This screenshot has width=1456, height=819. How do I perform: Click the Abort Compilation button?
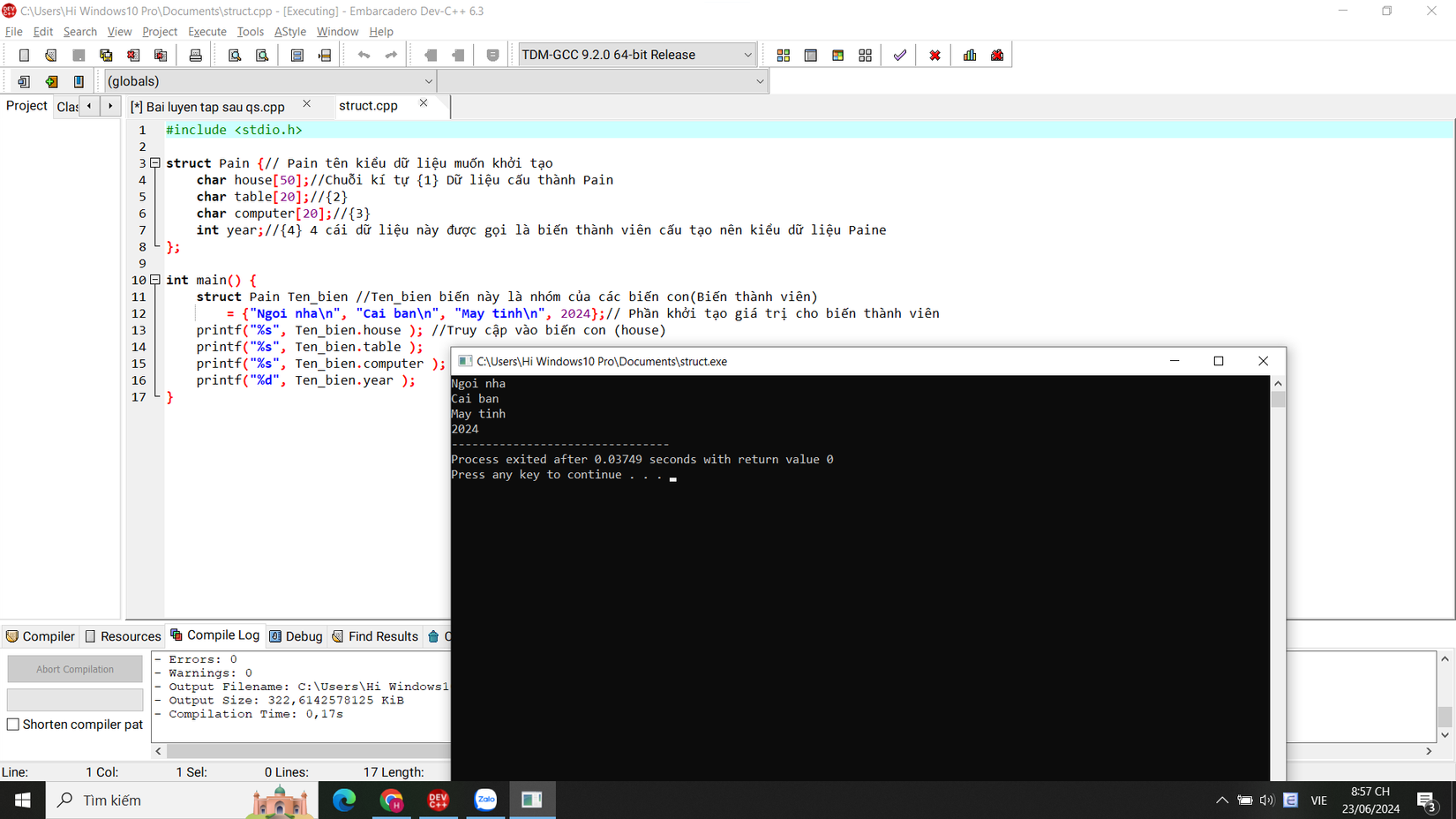75,669
